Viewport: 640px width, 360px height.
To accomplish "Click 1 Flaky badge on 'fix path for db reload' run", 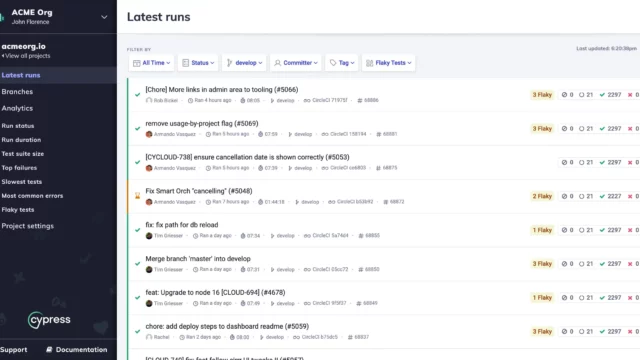I will pos(542,230).
